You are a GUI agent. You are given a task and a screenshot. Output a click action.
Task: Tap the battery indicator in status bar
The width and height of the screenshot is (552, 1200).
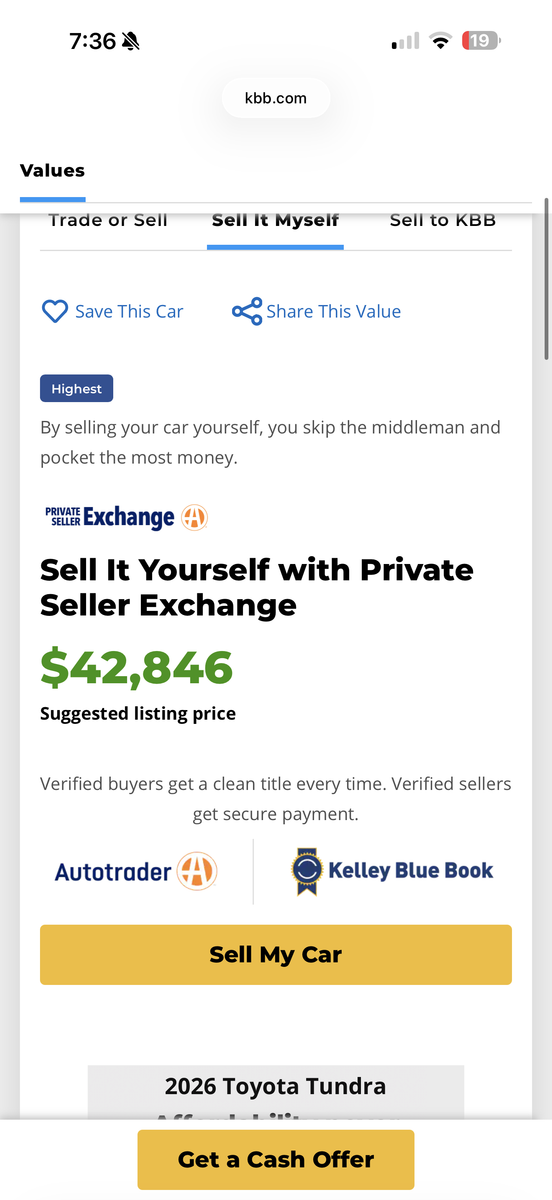click(482, 41)
